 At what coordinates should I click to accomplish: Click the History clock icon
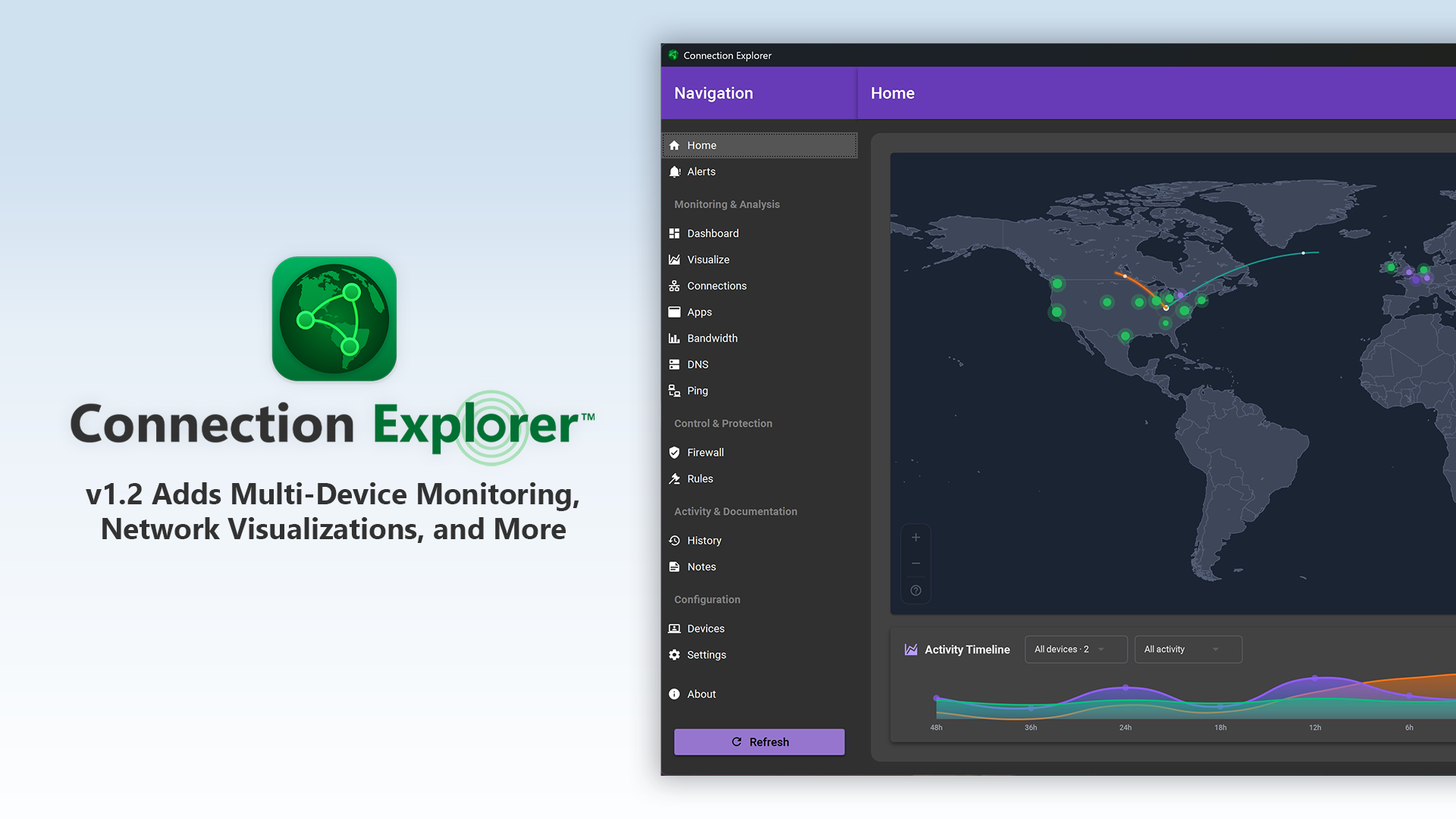click(x=674, y=541)
